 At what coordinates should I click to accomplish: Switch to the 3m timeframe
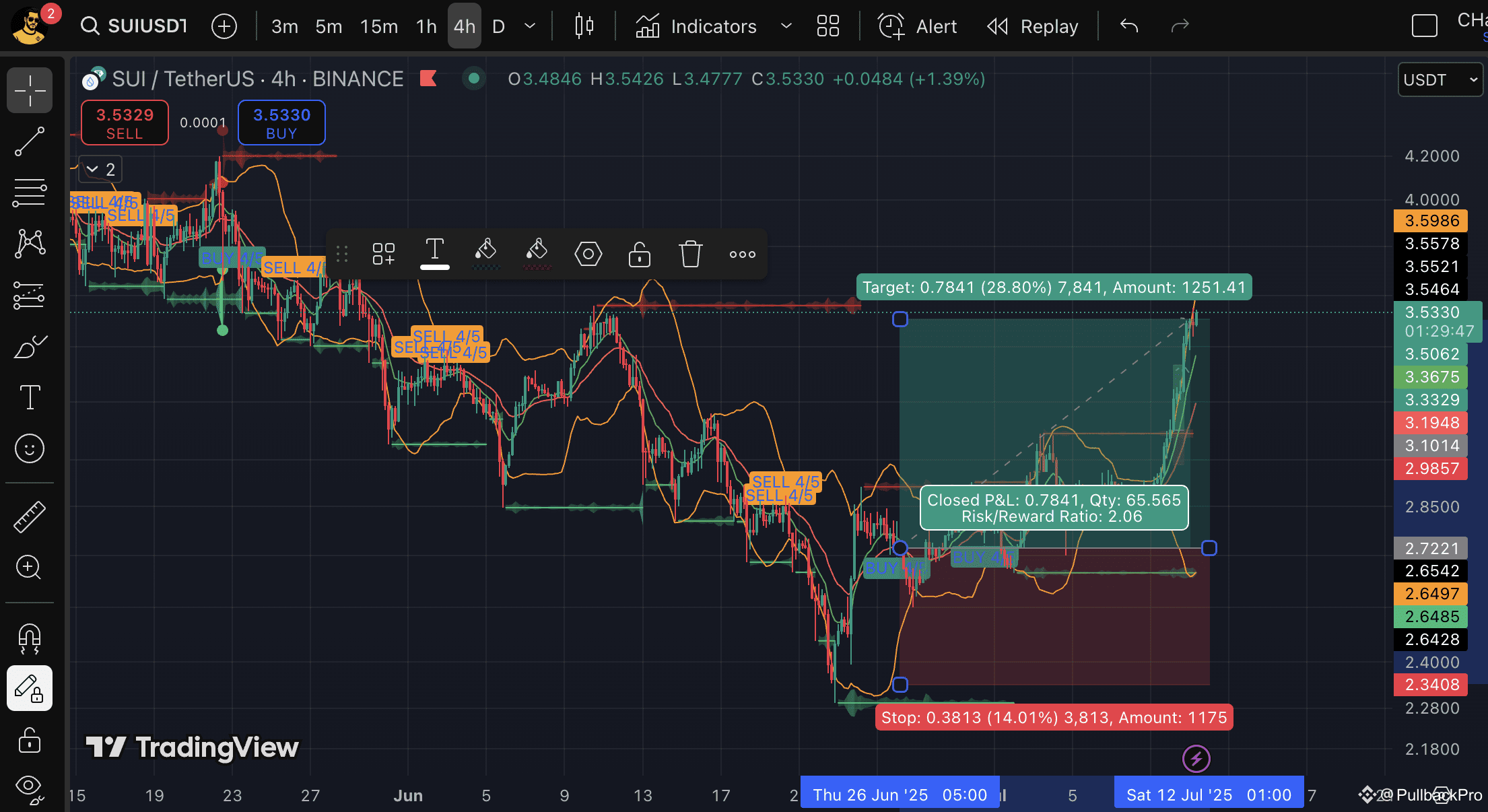[x=285, y=26]
